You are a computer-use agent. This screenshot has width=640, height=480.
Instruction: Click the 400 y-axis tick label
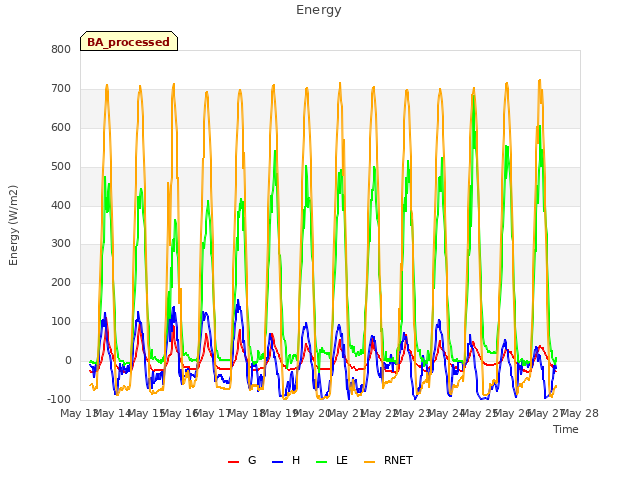tap(61, 205)
